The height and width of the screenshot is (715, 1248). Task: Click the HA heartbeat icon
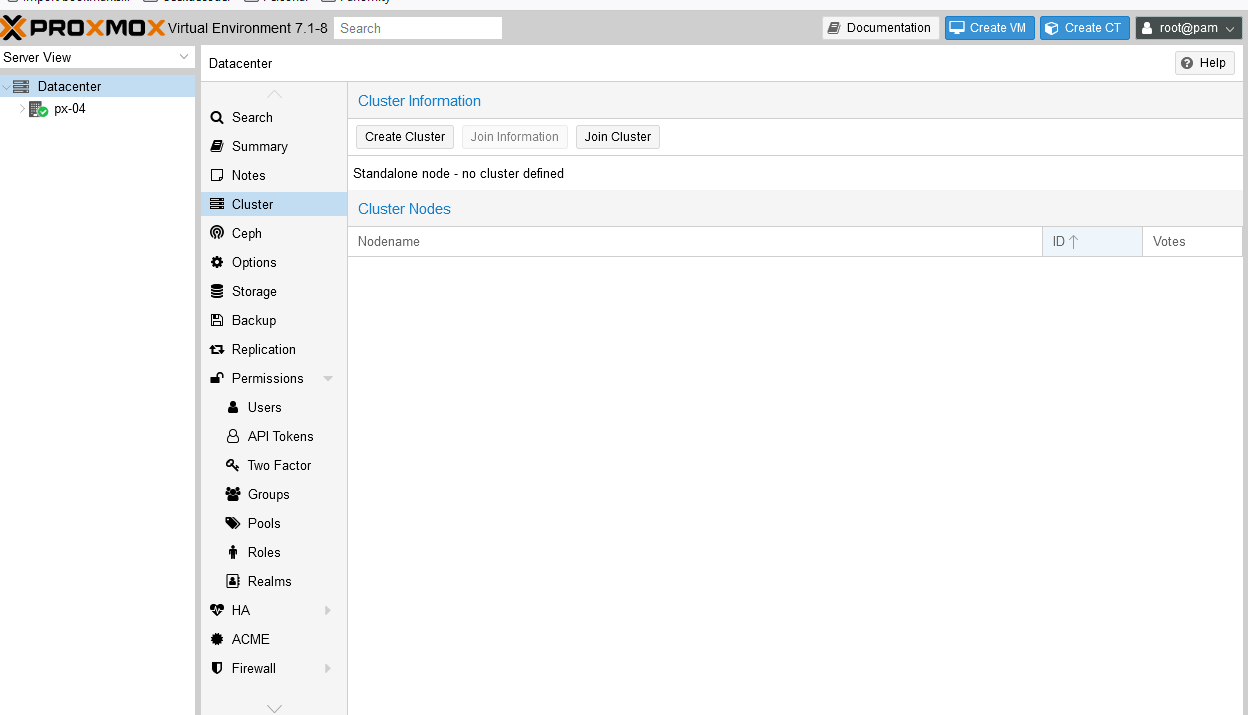pyautogui.click(x=217, y=610)
